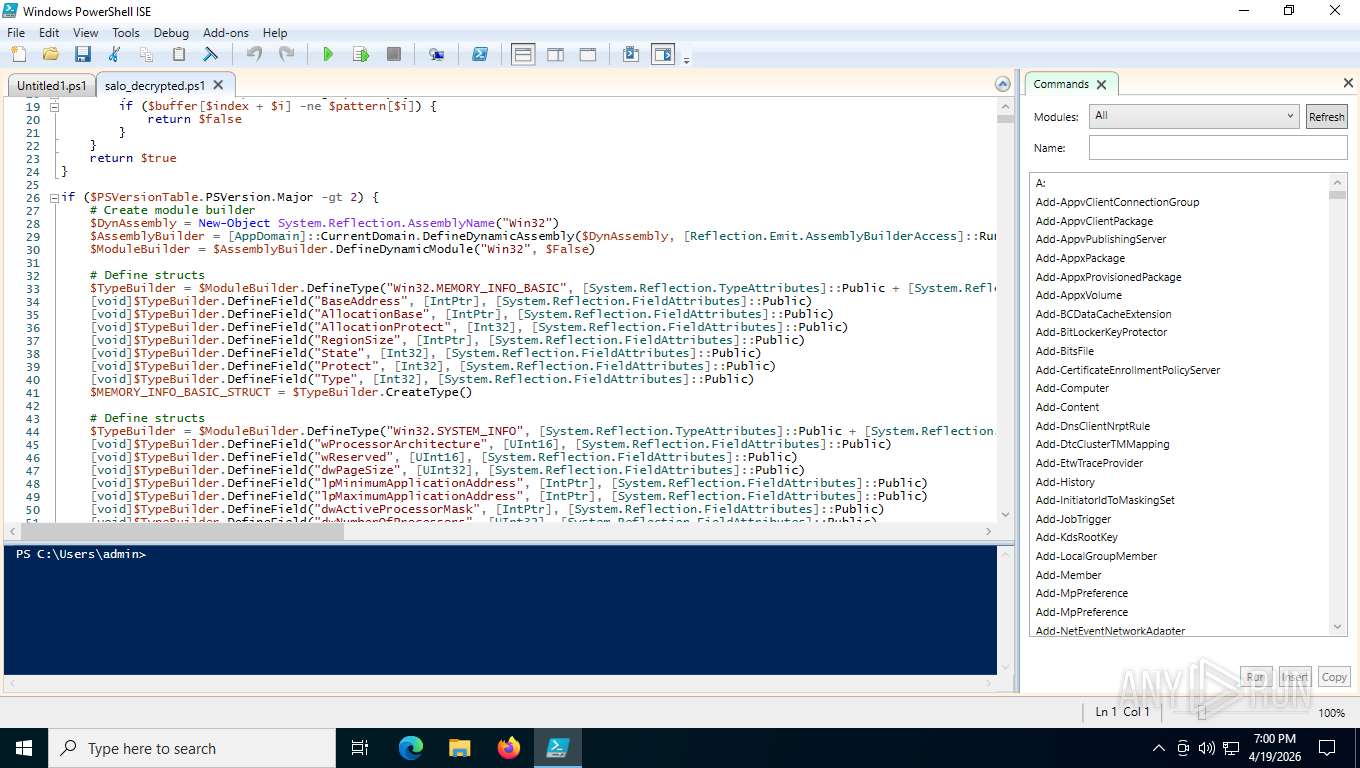Click editor horizontal scrollbar thumb

tap(181, 532)
